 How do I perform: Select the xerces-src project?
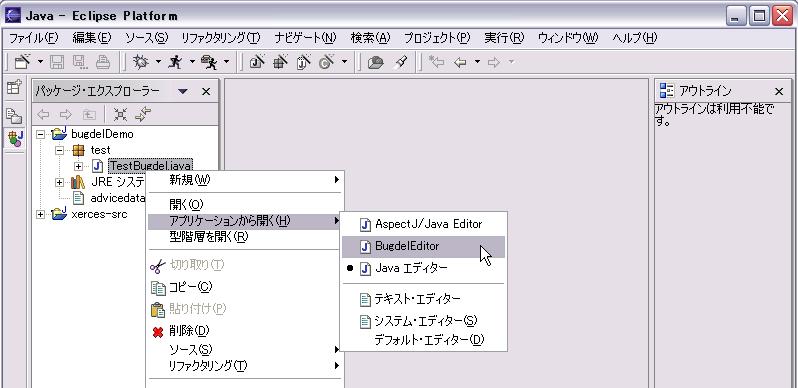click(99, 214)
